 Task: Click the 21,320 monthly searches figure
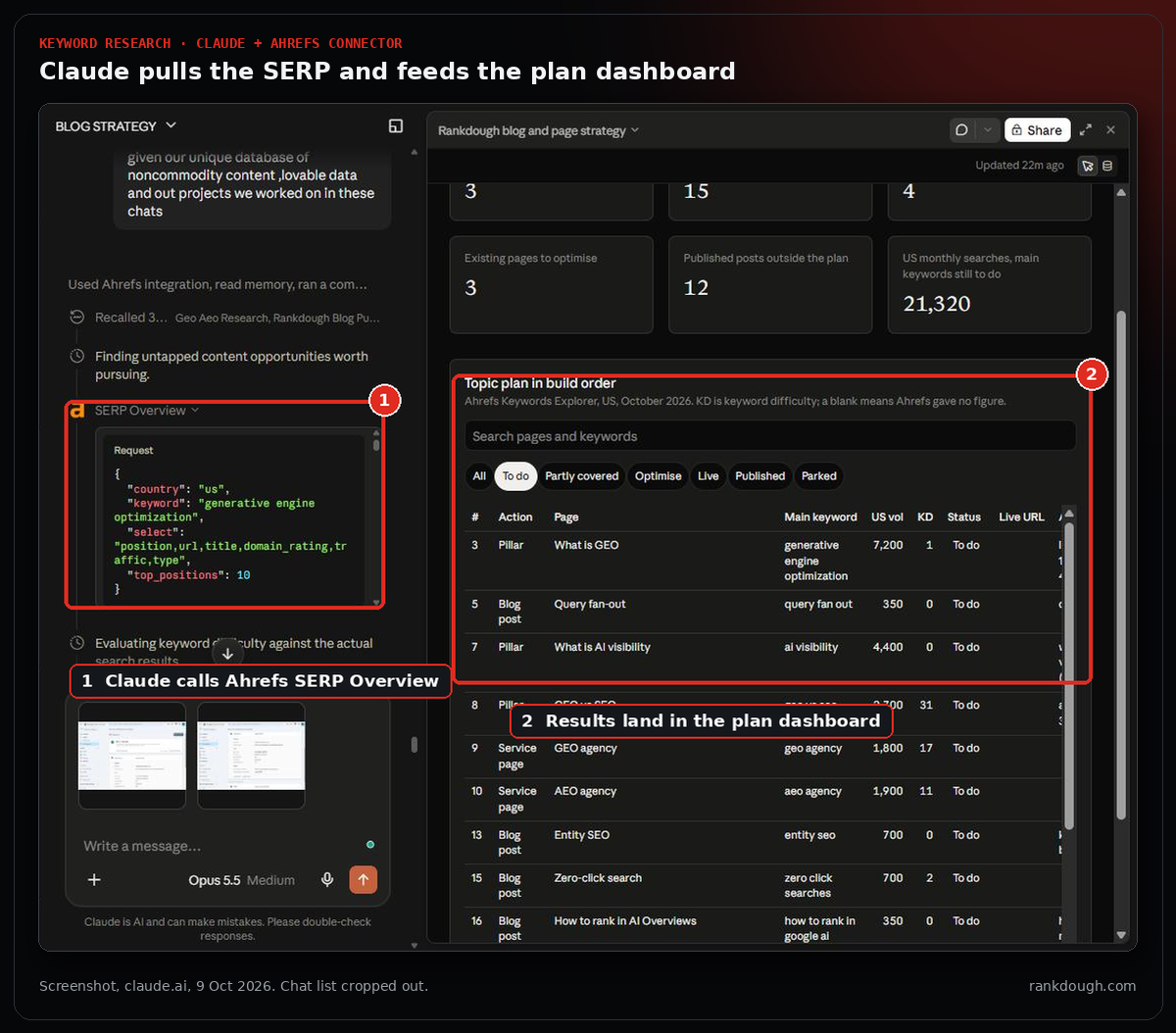(937, 304)
